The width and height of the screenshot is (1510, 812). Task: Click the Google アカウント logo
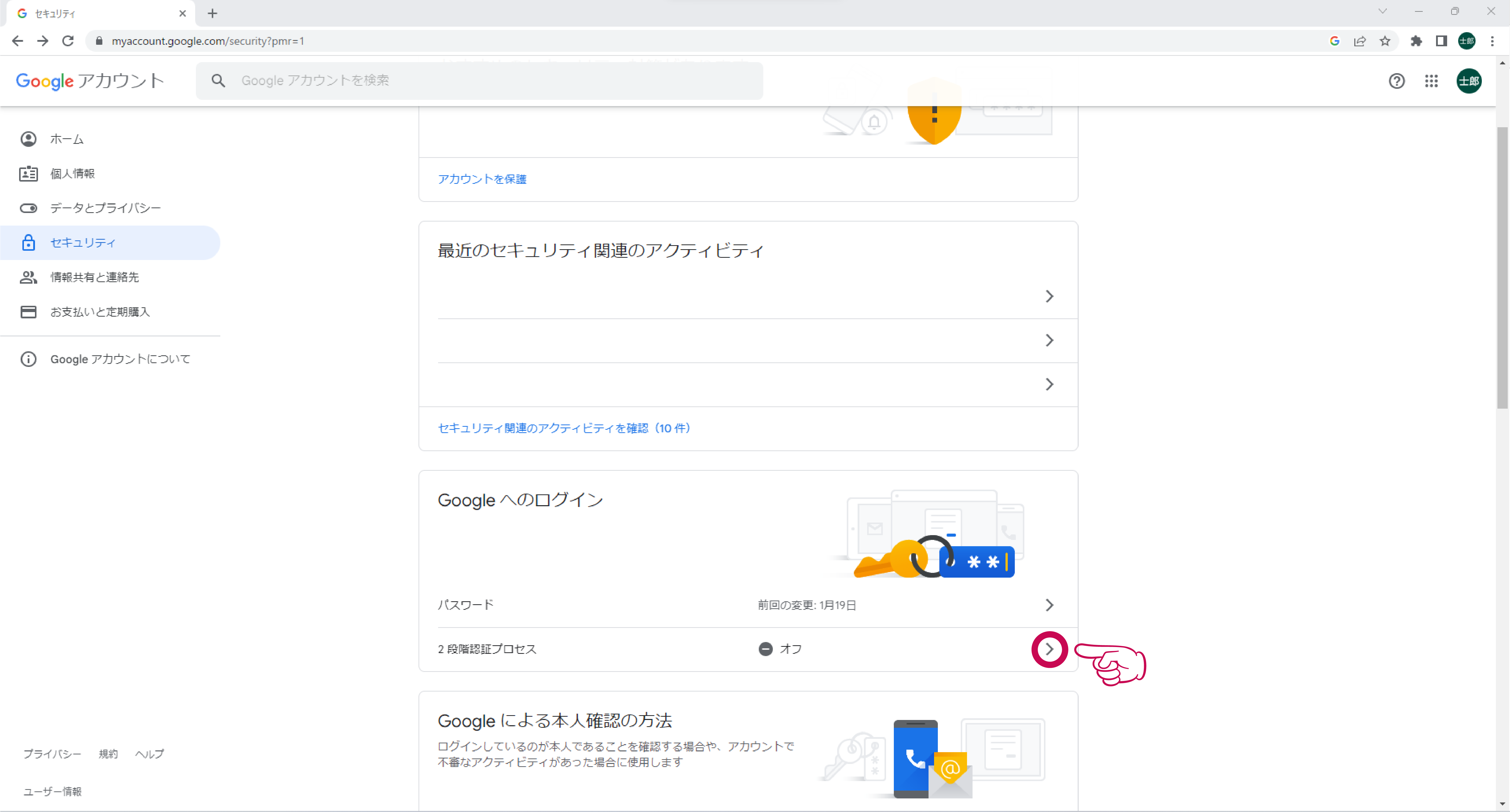point(90,81)
